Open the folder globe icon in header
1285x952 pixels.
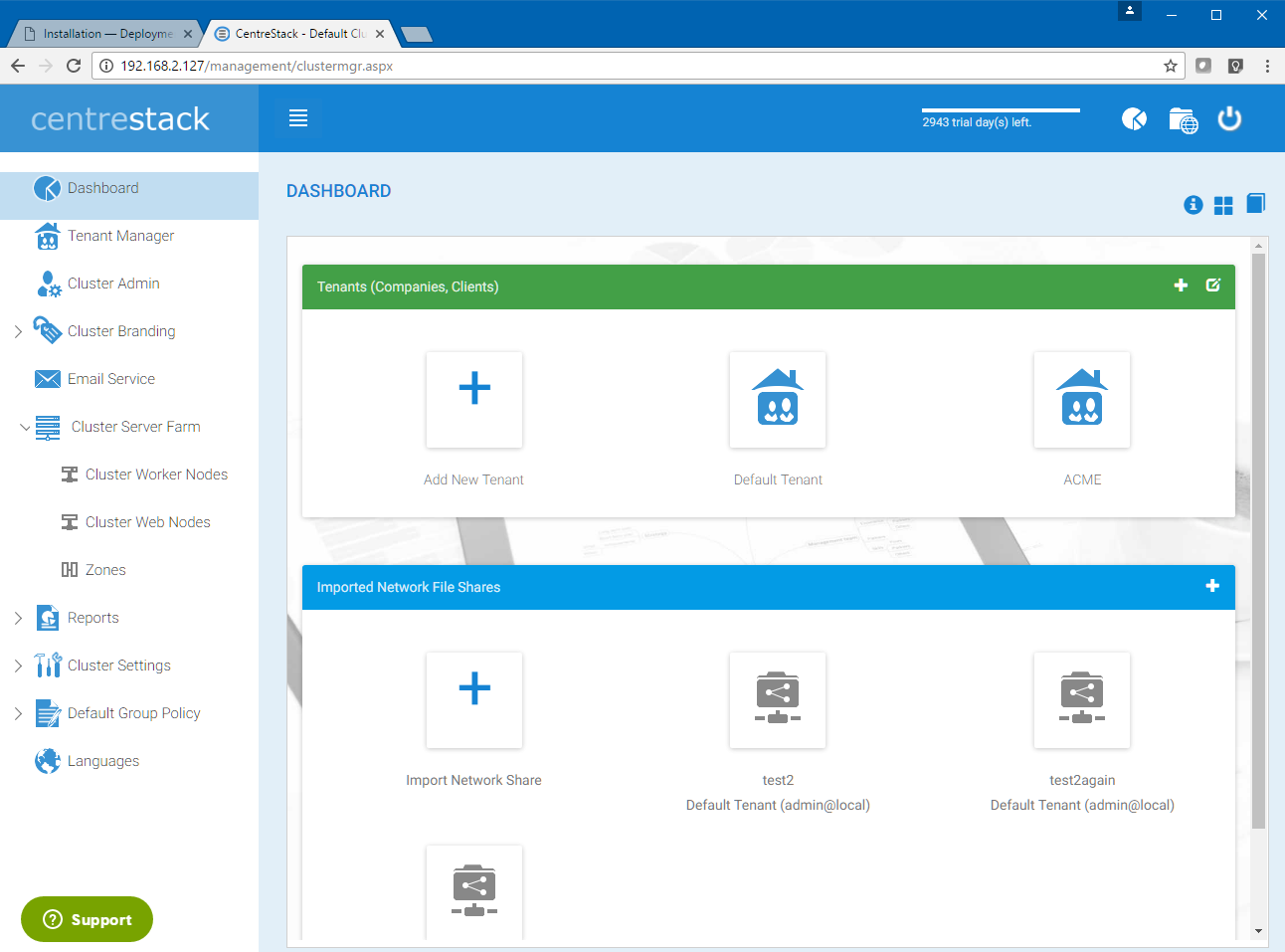click(x=1183, y=119)
